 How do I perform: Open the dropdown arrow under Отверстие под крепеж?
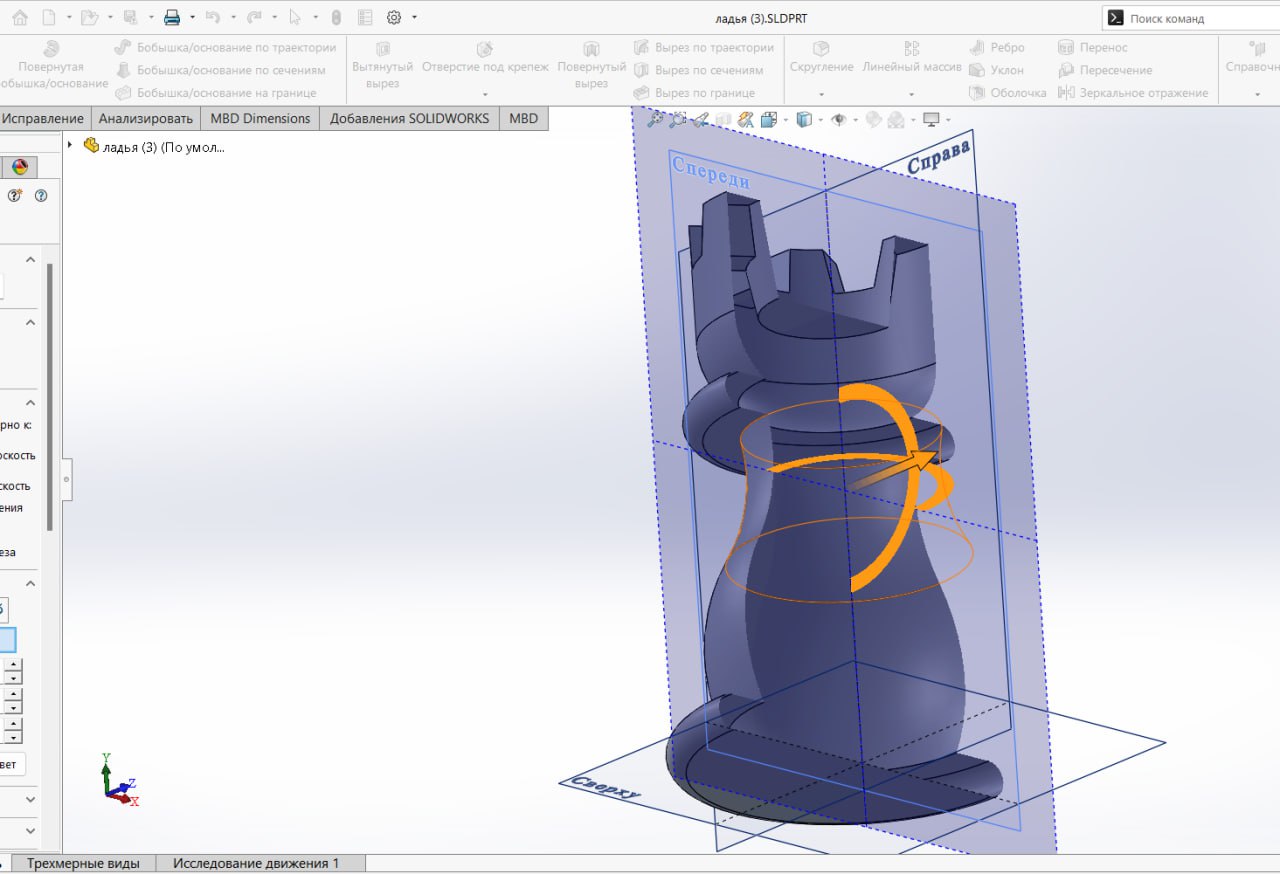point(485,94)
